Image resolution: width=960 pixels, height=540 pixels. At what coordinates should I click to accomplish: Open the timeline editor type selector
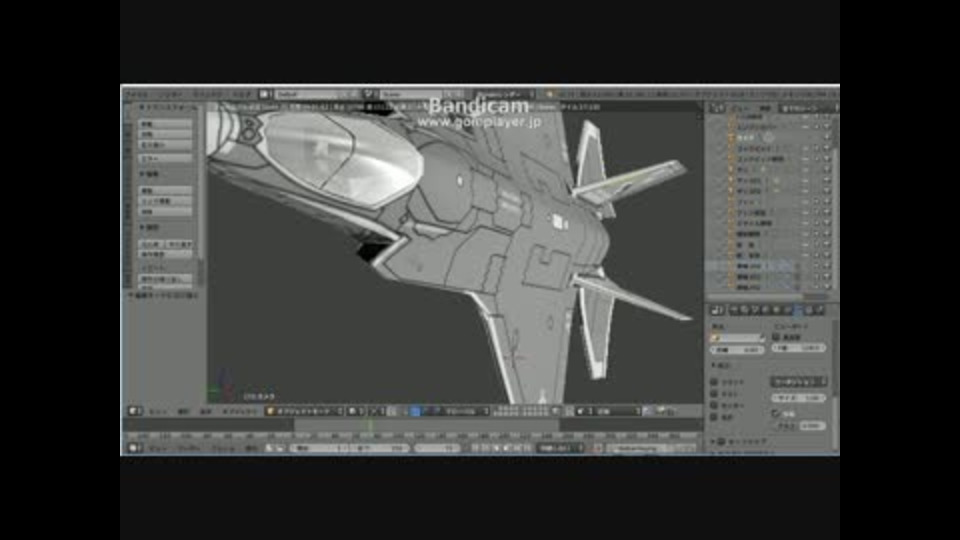pyautogui.click(x=135, y=448)
